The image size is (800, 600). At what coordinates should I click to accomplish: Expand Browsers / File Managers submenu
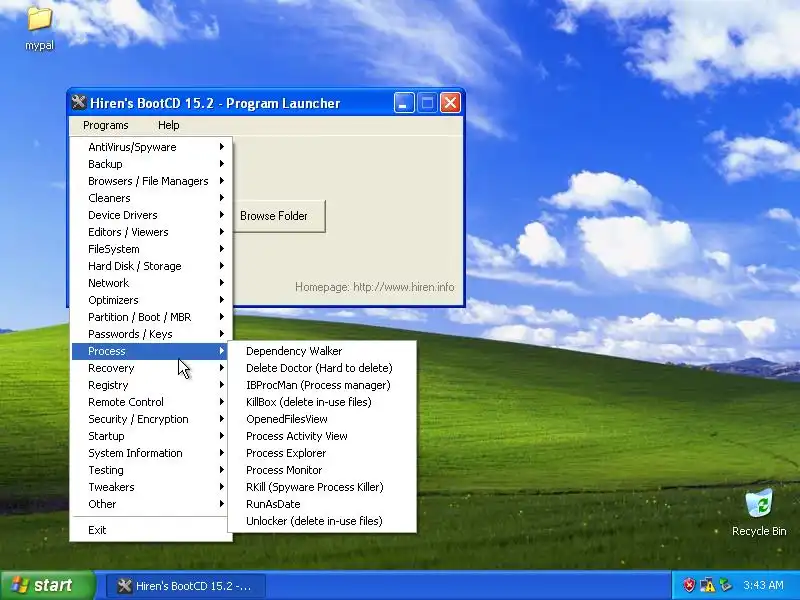point(152,181)
